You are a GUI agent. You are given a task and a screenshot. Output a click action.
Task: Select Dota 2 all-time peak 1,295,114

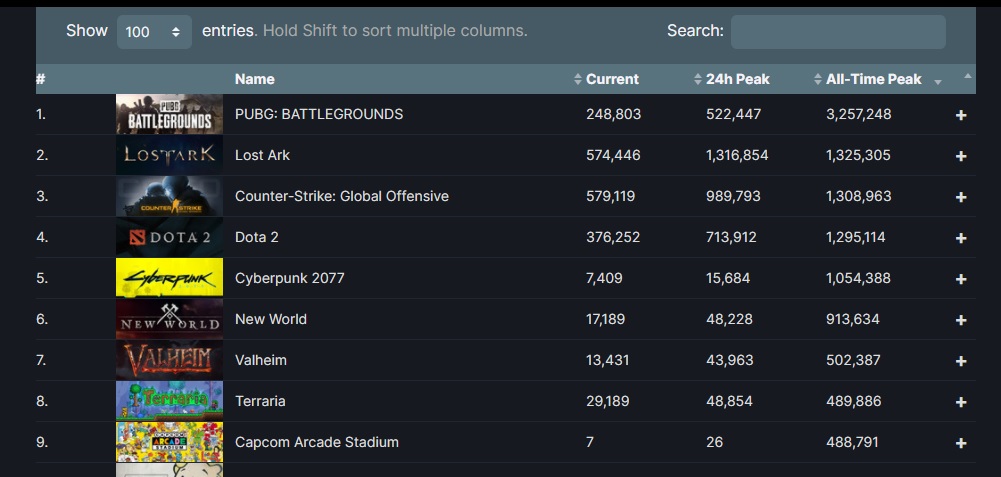(x=855, y=237)
